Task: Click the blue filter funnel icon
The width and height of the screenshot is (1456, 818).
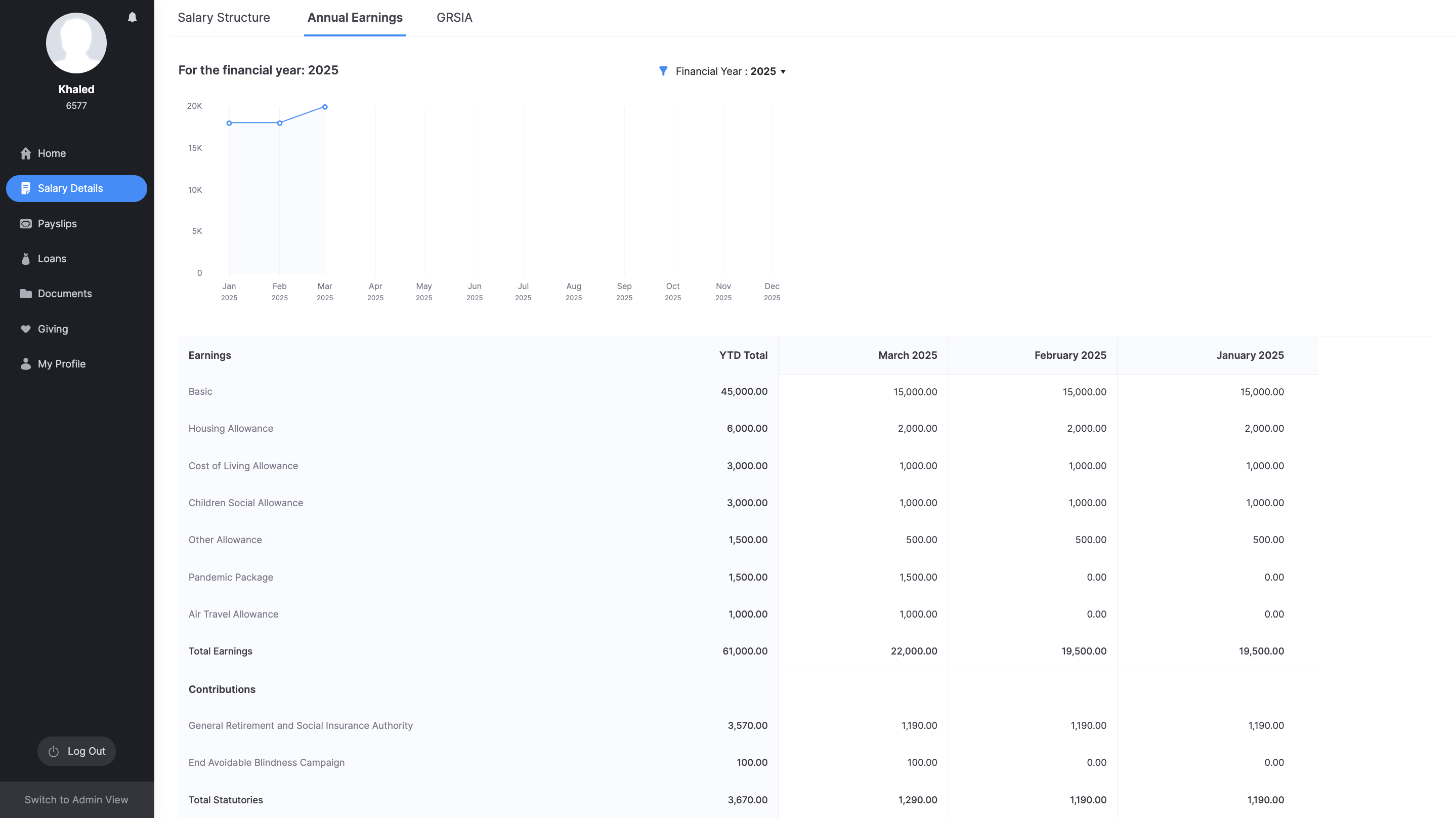Action: point(663,71)
